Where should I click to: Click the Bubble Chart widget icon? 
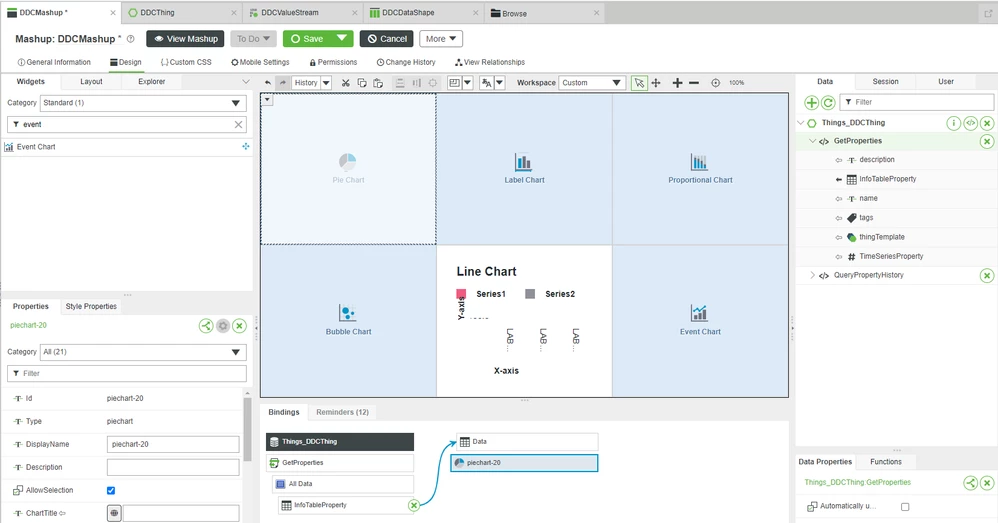pos(348,313)
